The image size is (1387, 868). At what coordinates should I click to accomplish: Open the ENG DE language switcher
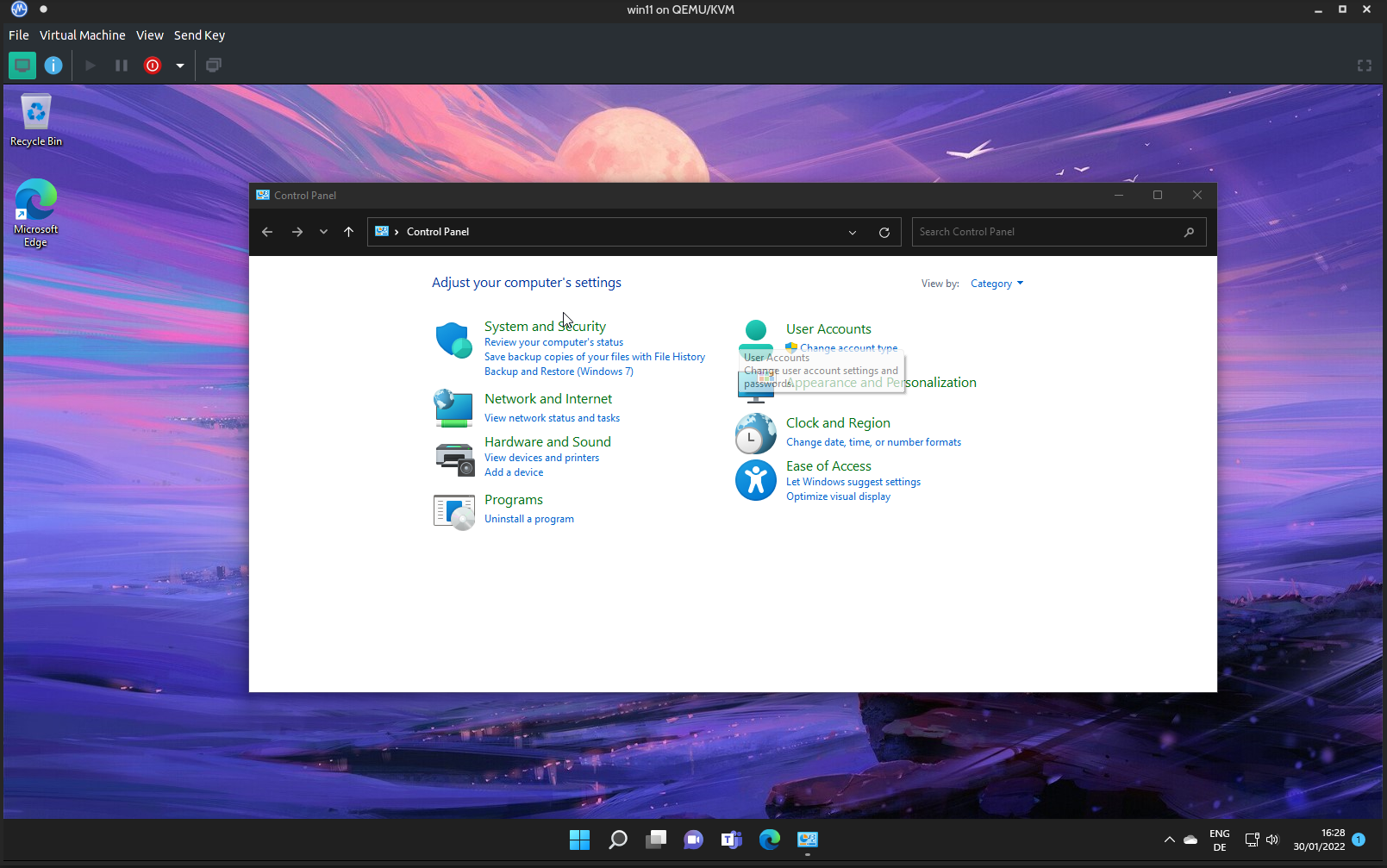(x=1220, y=840)
